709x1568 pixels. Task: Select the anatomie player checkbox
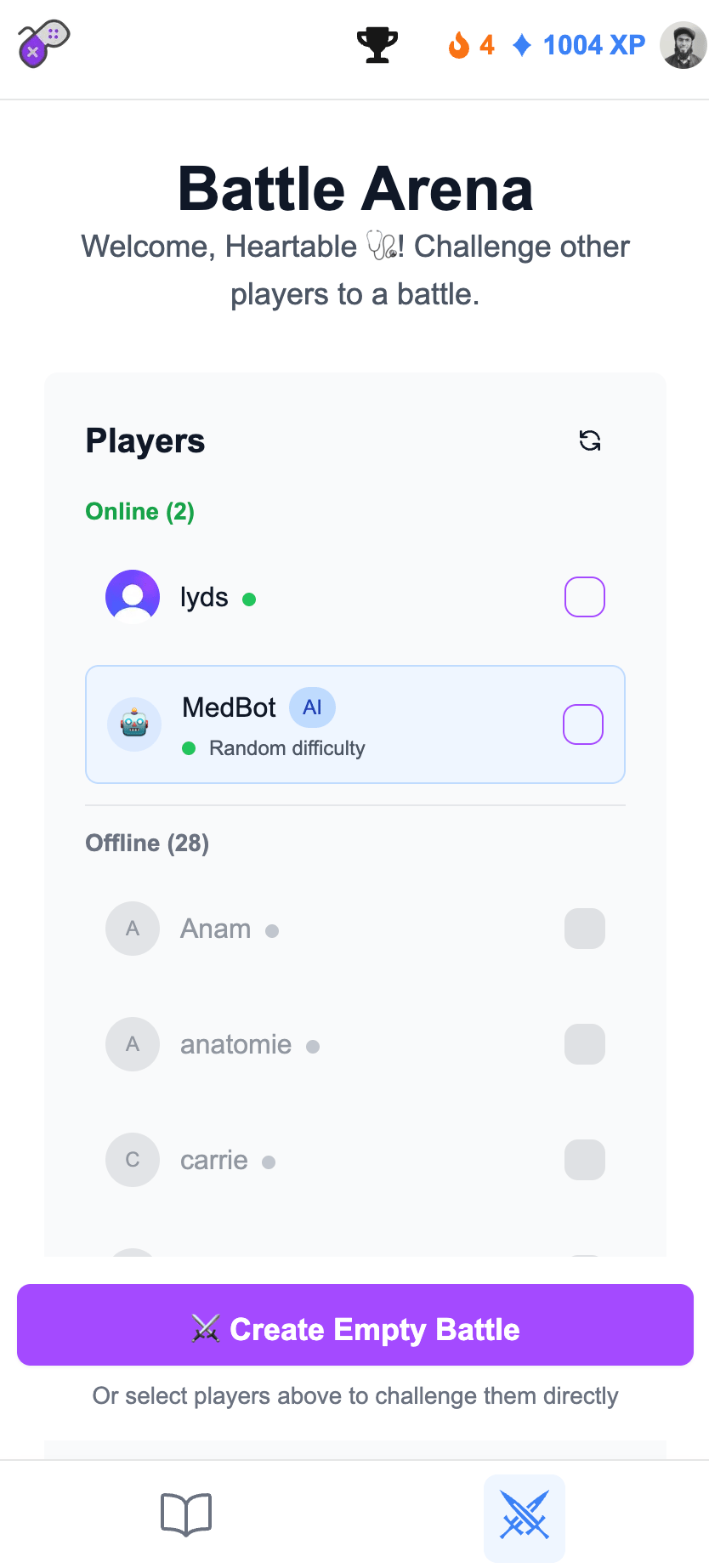tap(585, 1044)
